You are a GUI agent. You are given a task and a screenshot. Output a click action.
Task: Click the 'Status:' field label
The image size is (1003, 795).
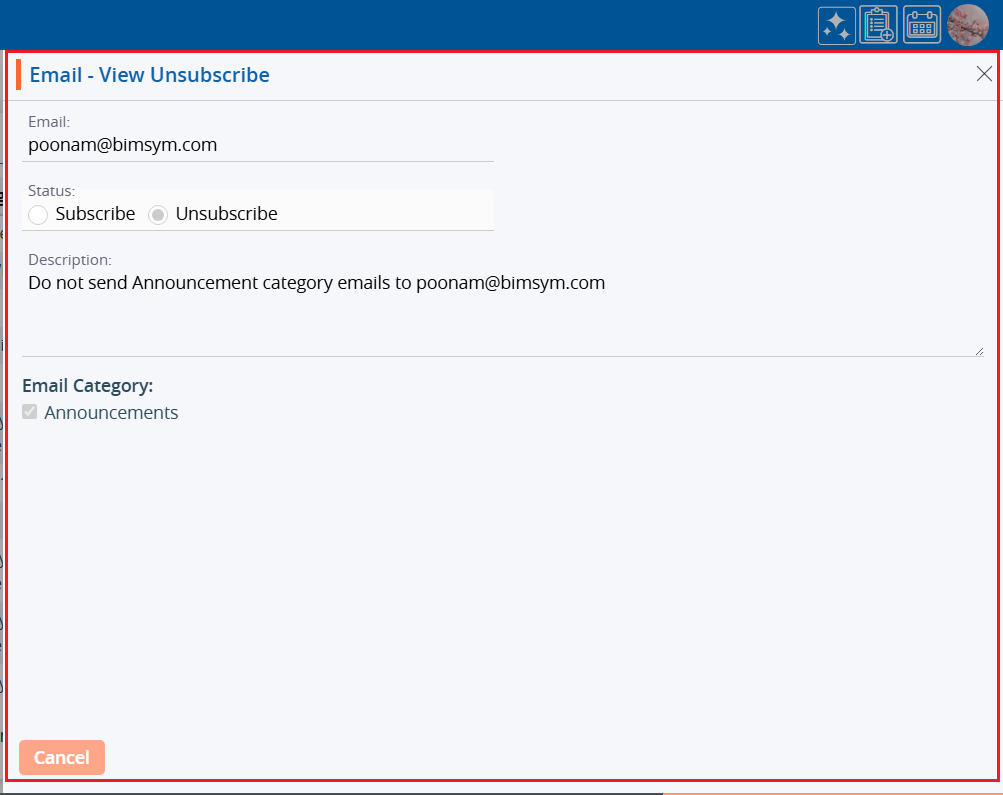click(x=51, y=190)
